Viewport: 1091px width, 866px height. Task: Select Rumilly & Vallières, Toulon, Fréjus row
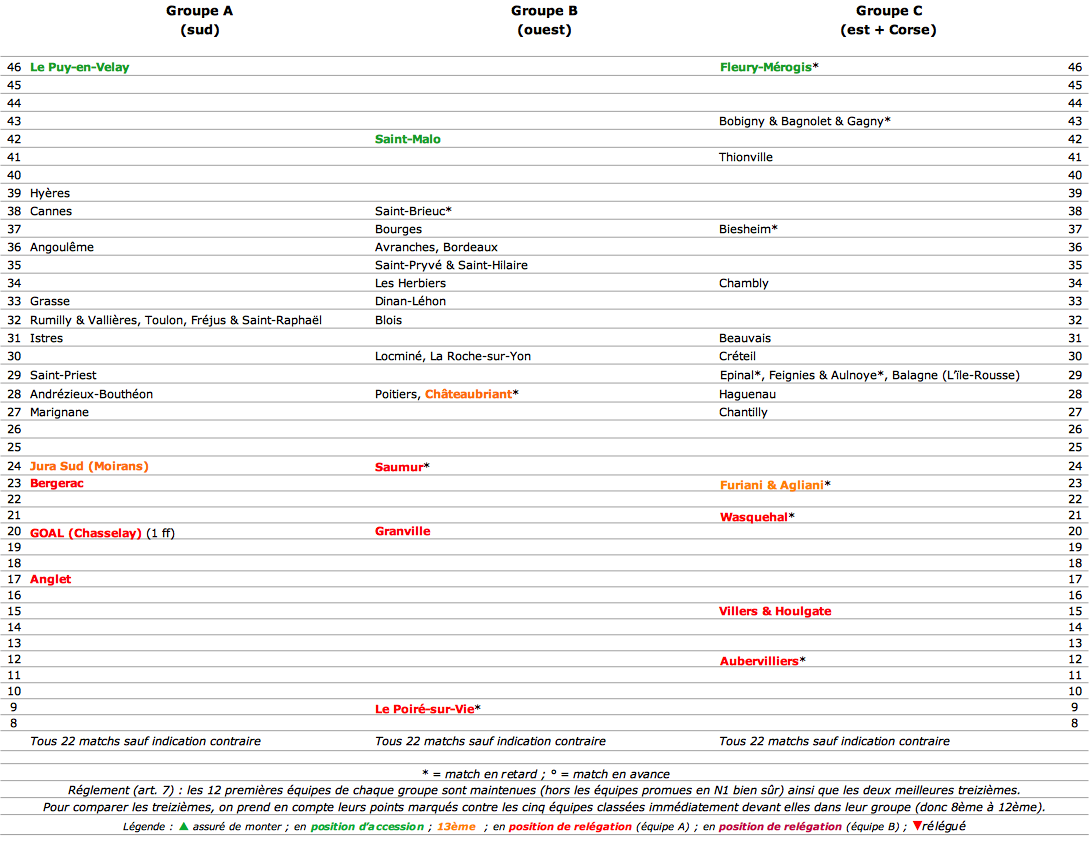point(176,321)
